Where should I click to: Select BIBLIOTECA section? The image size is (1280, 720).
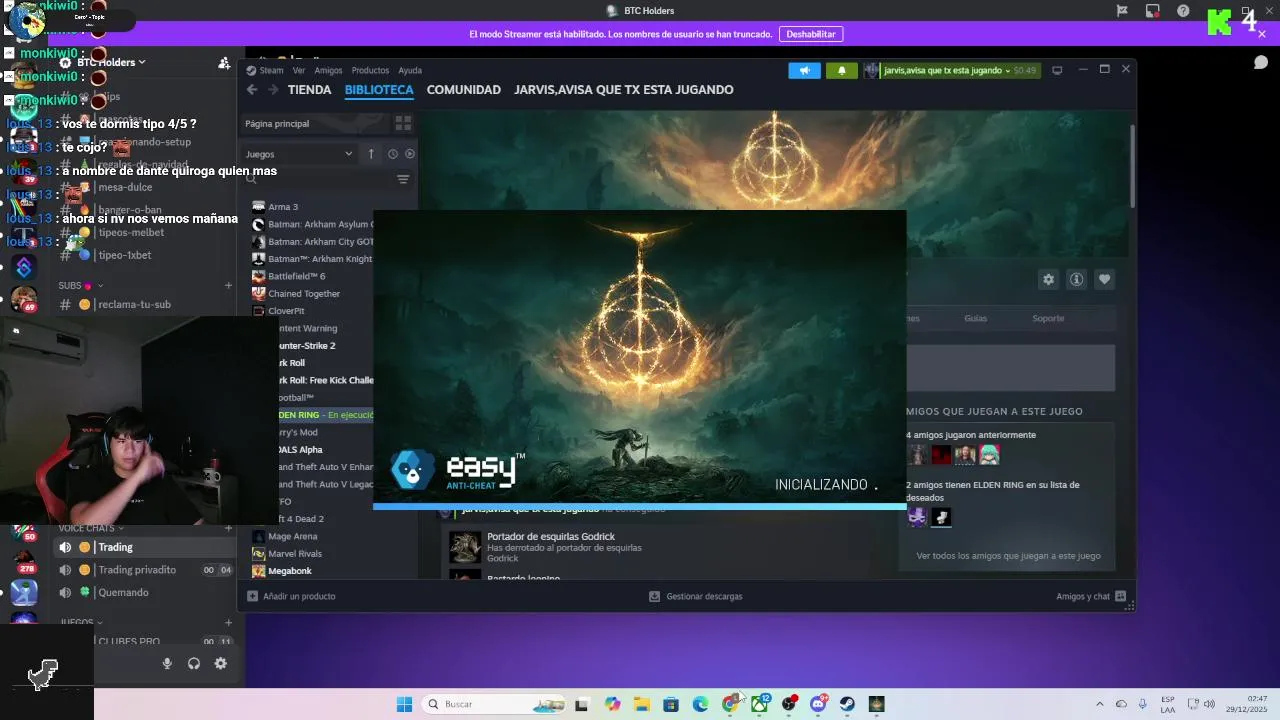(x=379, y=90)
